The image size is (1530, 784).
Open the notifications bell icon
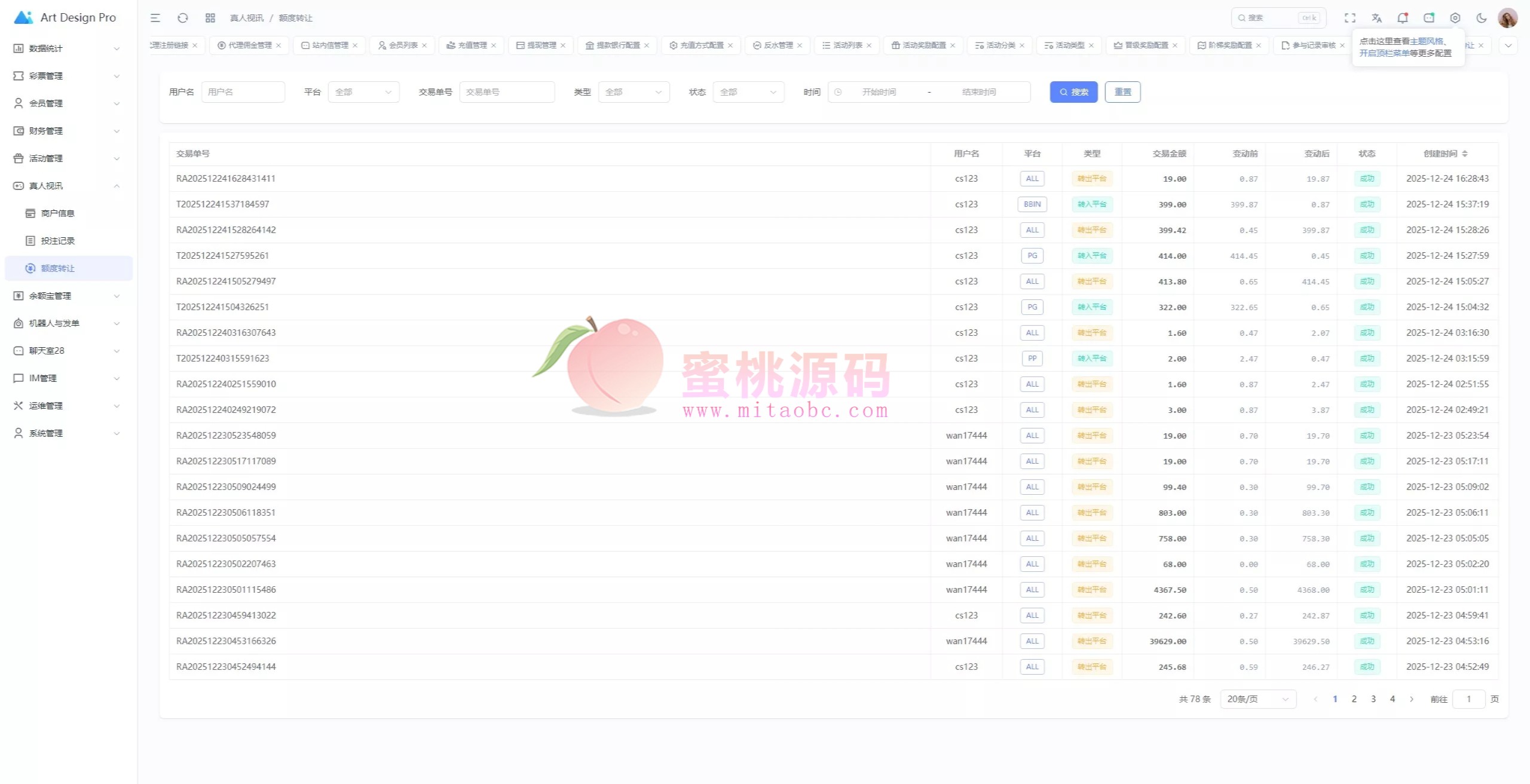[x=1403, y=18]
